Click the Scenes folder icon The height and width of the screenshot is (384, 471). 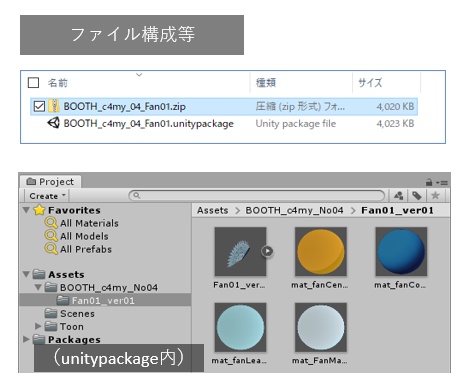coord(51,313)
